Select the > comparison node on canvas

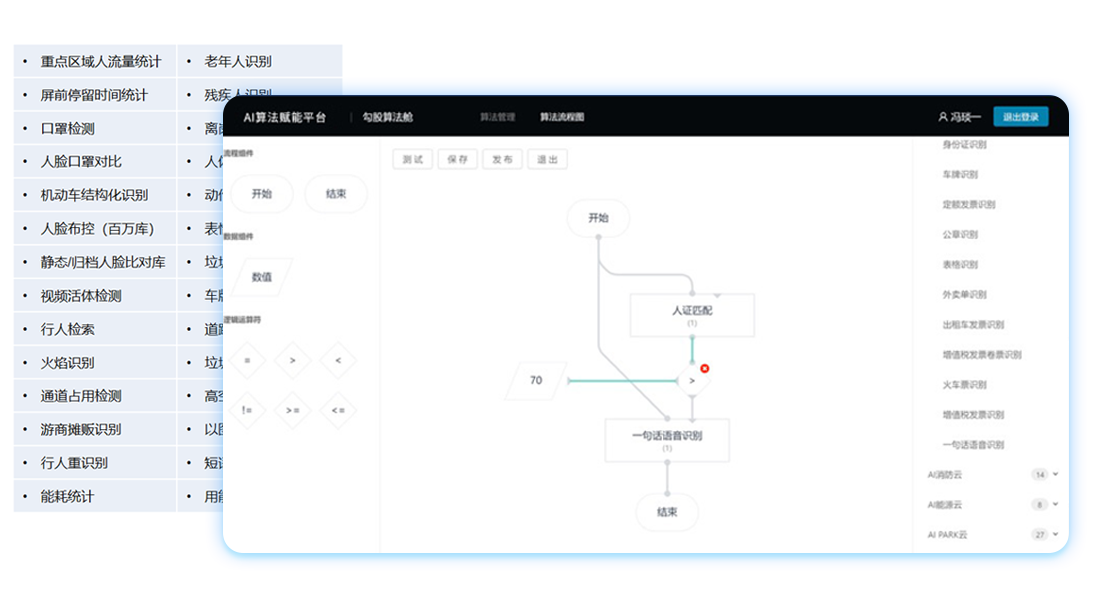click(x=692, y=381)
